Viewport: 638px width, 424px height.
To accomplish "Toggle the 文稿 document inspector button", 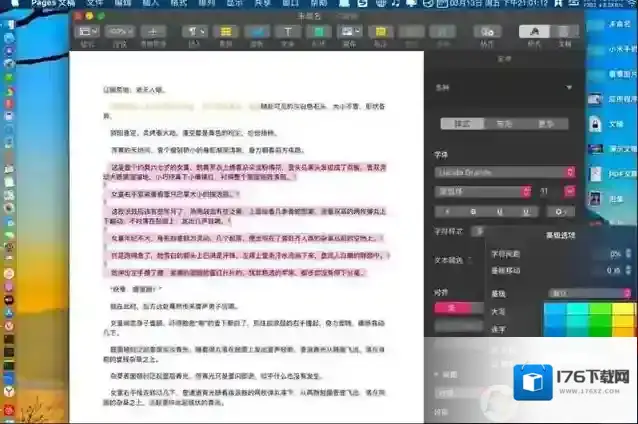I will (564, 32).
